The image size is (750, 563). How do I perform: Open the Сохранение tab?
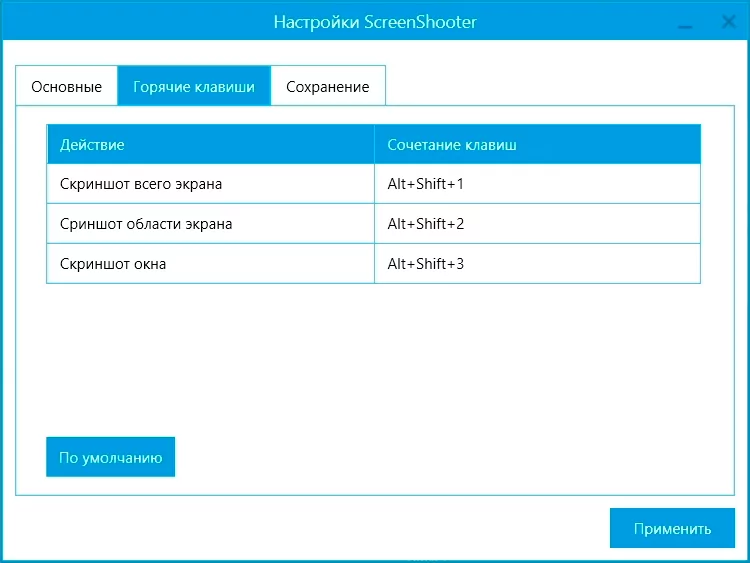coord(328,86)
